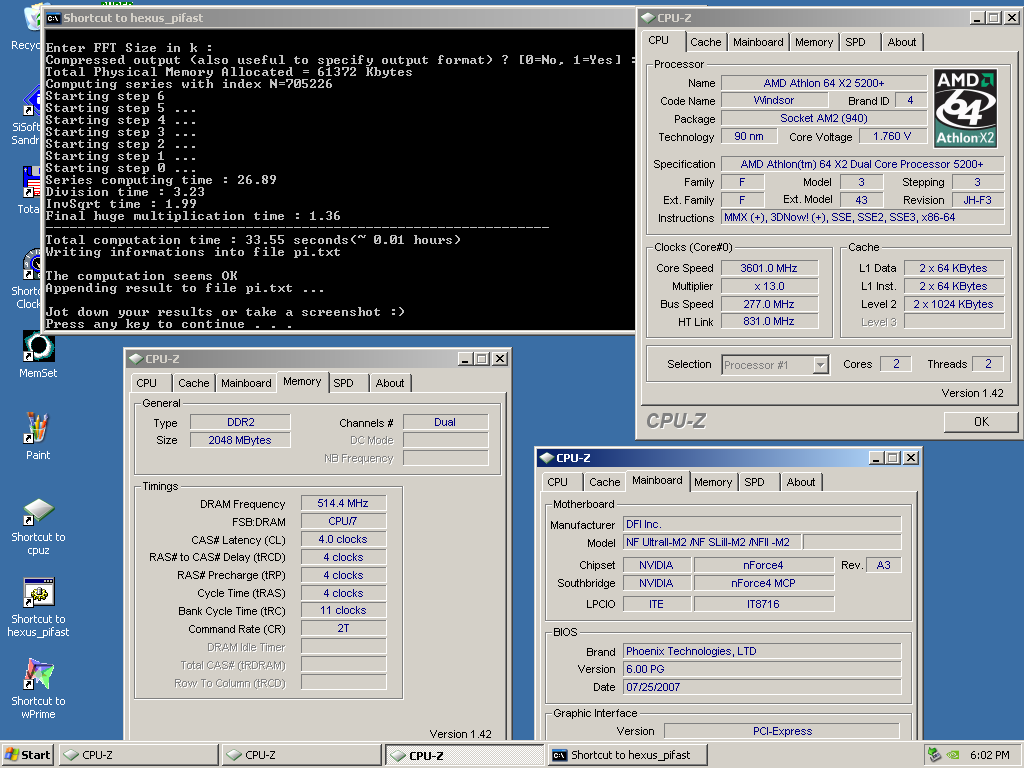Click the BIOS Date 07/25/2007 field

[x=761, y=687]
